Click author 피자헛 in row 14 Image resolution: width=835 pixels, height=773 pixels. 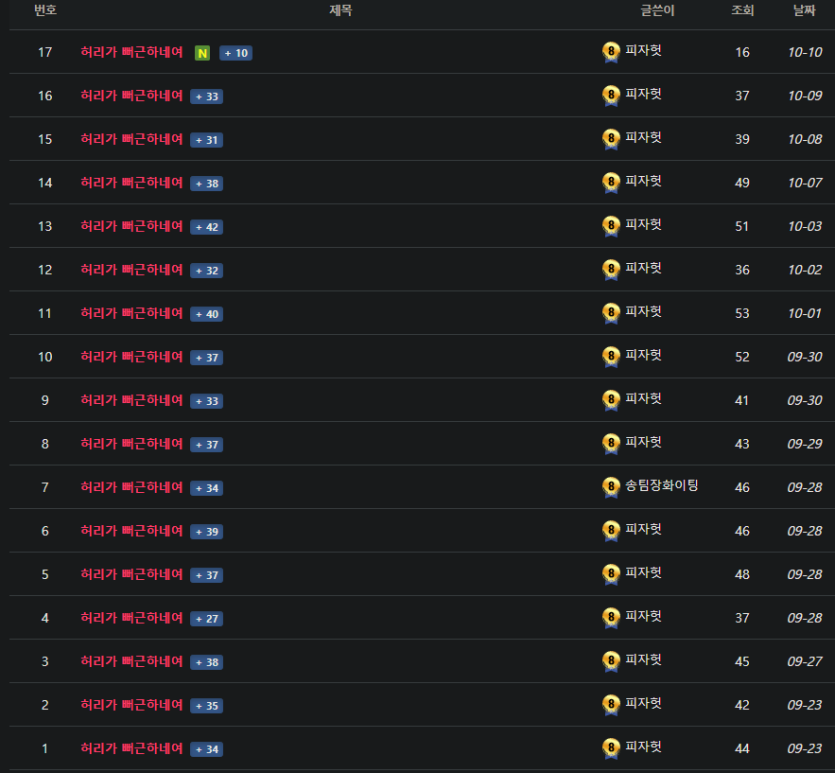tap(643, 181)
